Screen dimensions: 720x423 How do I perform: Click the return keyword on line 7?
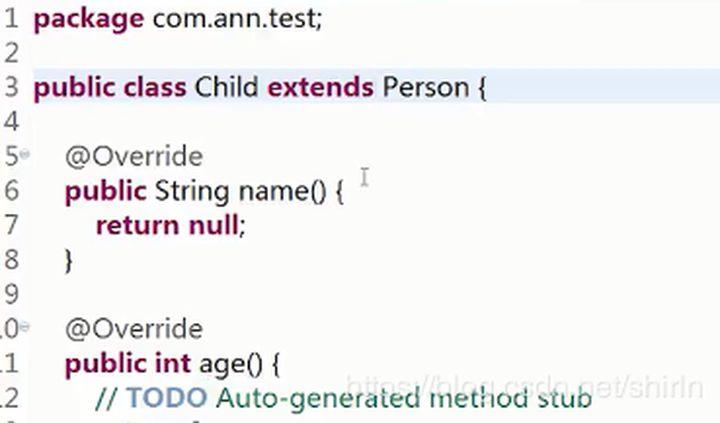click(138, 226)
